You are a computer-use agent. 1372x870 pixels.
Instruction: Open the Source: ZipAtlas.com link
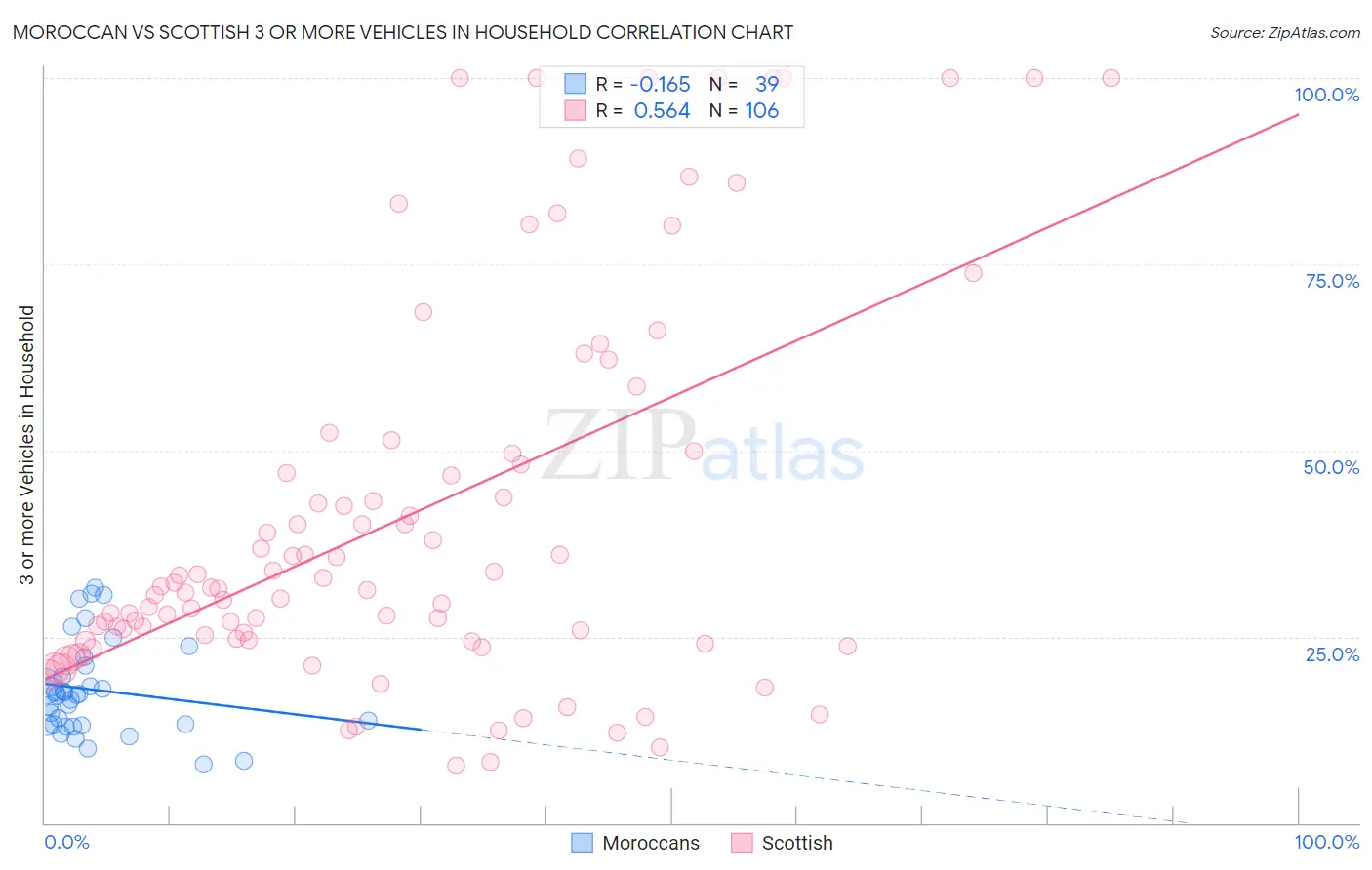1284,32
